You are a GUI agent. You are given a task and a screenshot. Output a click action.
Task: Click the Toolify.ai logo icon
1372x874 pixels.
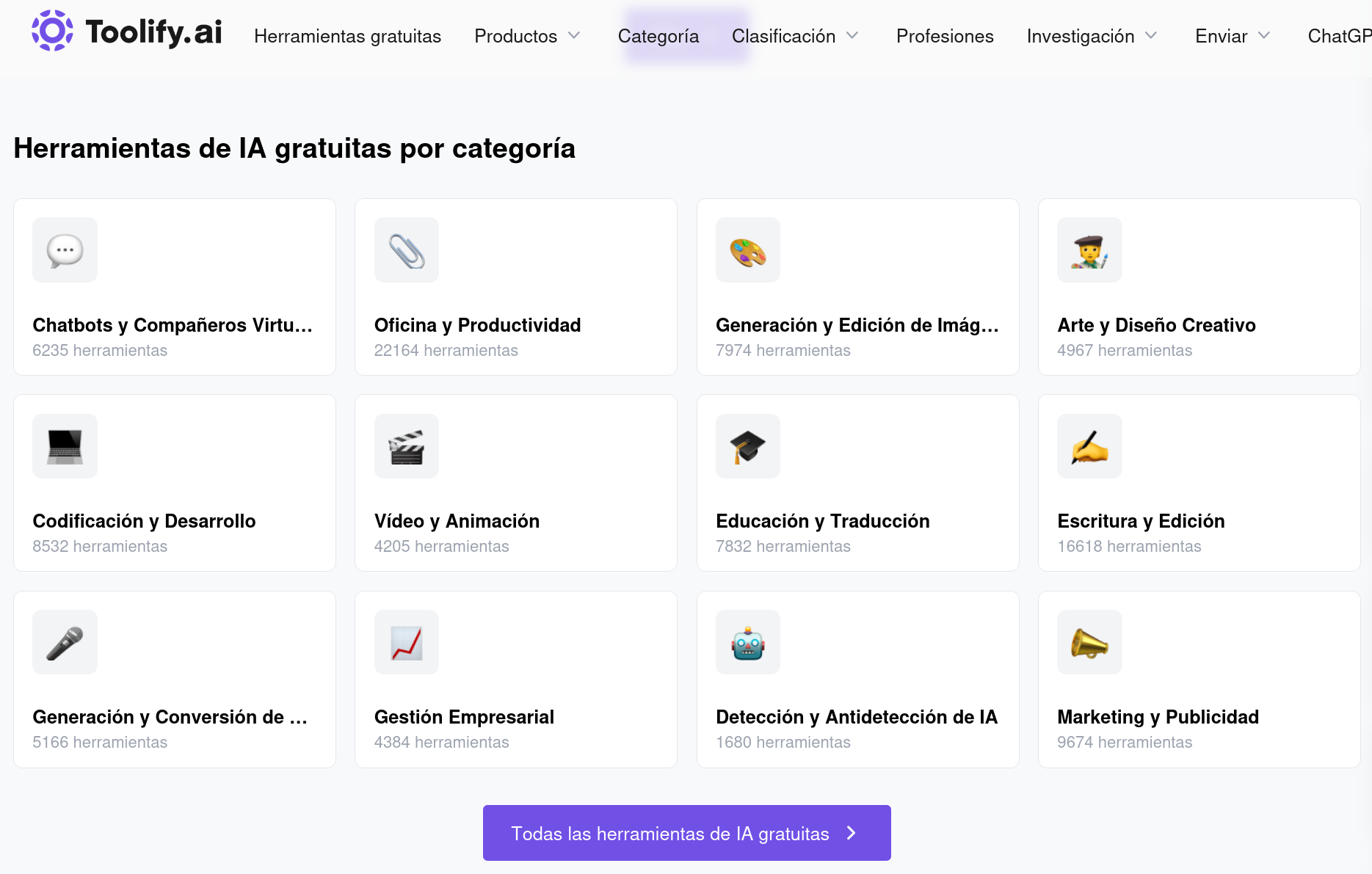(x=52, y=31)
